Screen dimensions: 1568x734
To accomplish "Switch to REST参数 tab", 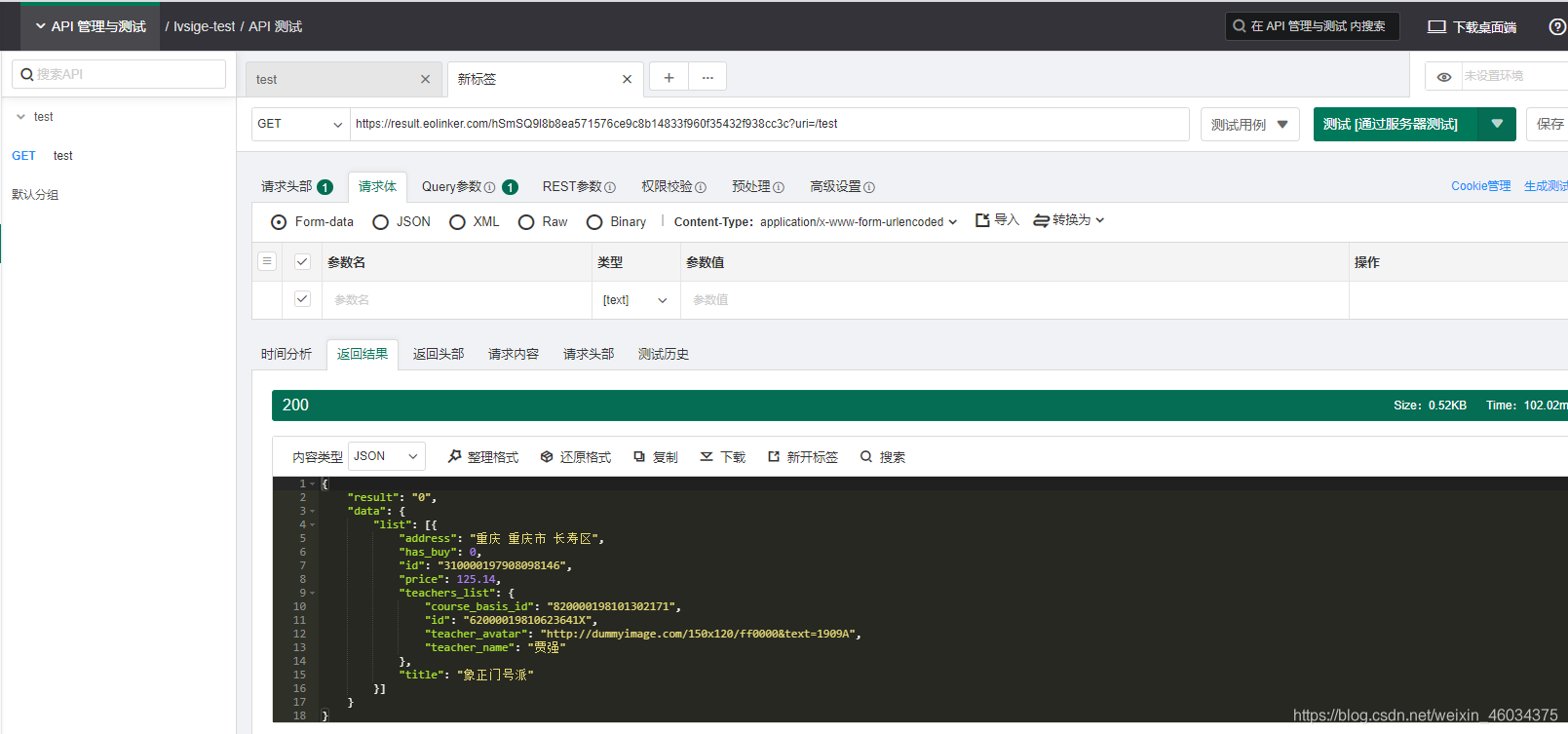I will tap(579, 186).
